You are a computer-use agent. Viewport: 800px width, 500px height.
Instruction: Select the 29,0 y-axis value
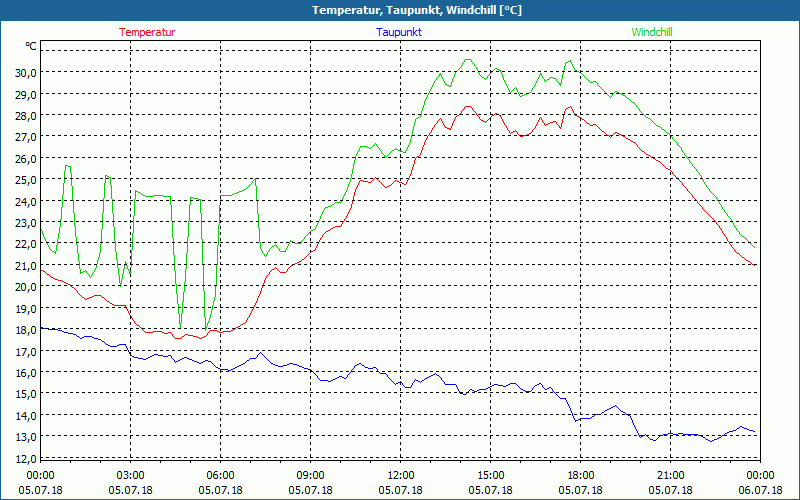click(26, 94)
